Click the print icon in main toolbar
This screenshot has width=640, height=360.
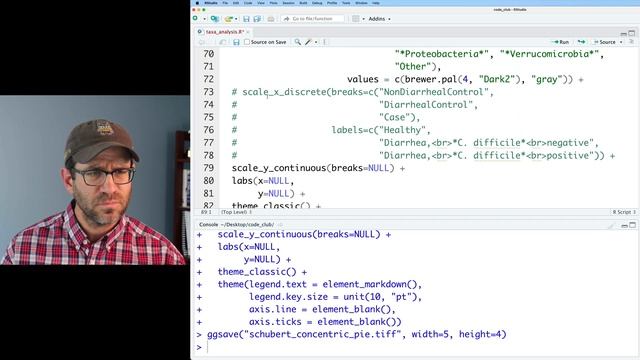coord(271,19)
